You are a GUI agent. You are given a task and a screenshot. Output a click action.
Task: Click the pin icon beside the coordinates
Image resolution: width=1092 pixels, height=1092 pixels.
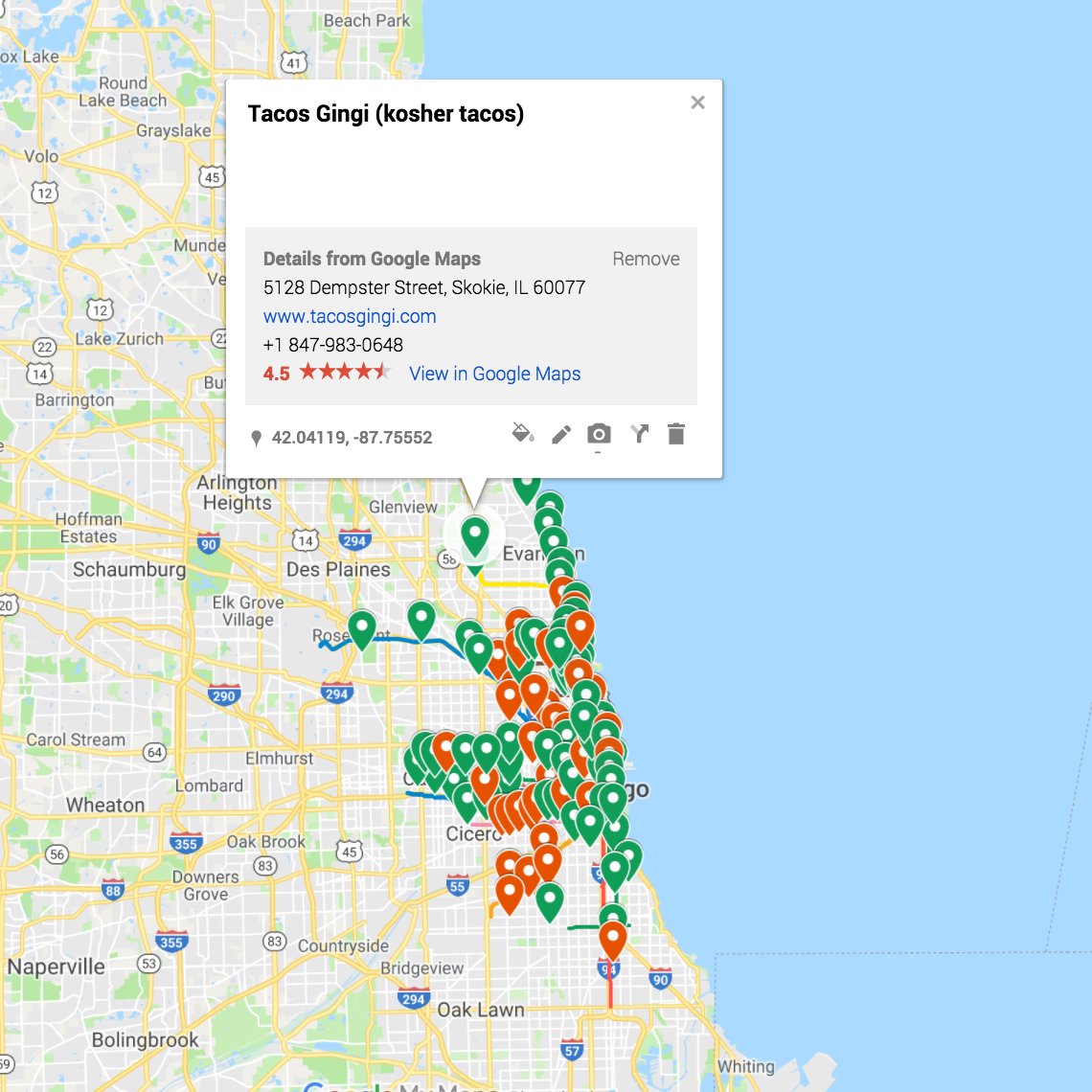coord(255,437)
